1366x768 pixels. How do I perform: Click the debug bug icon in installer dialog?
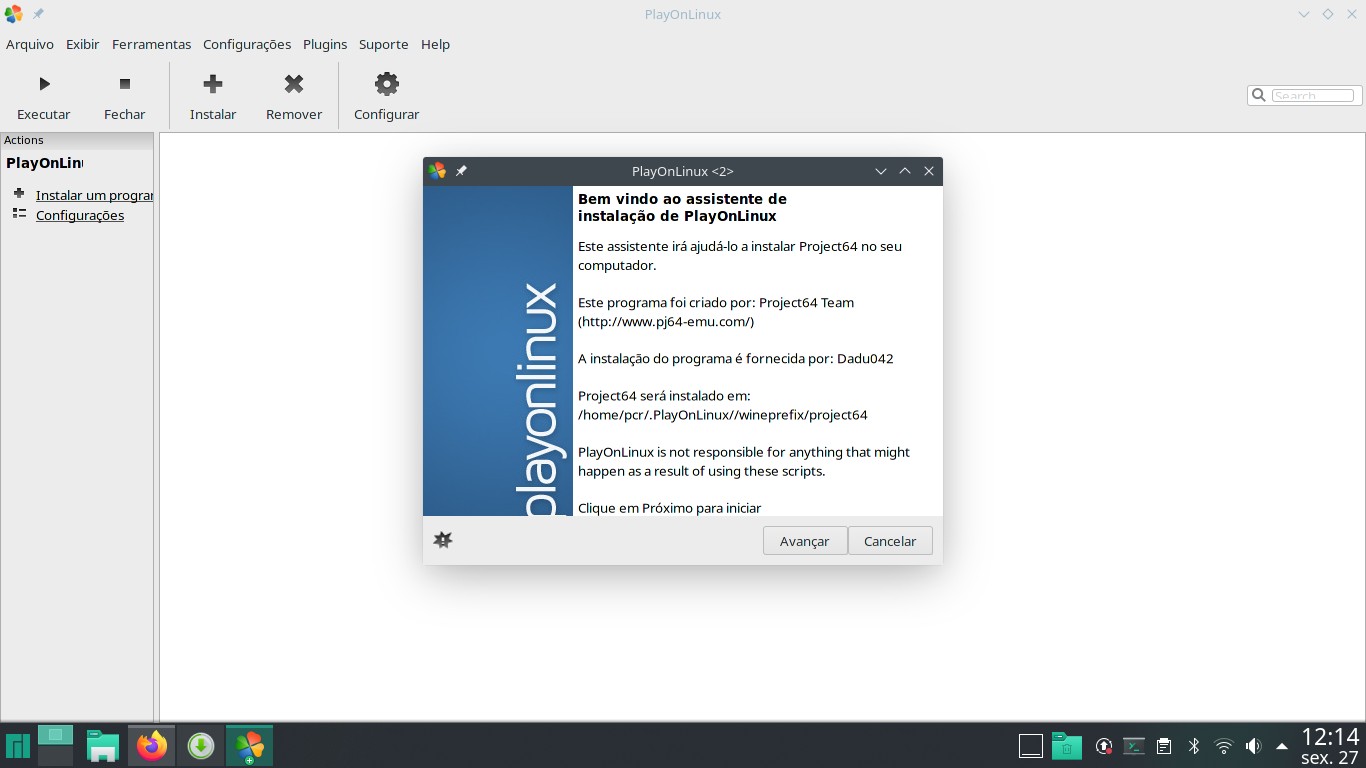tap(443, 540)
